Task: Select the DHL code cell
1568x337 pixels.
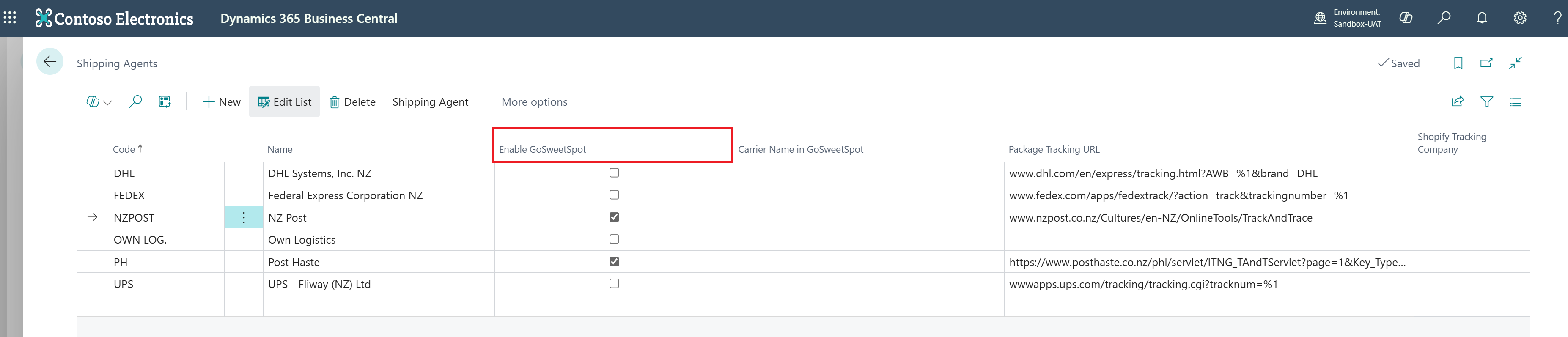Action: tap(166, 173)
